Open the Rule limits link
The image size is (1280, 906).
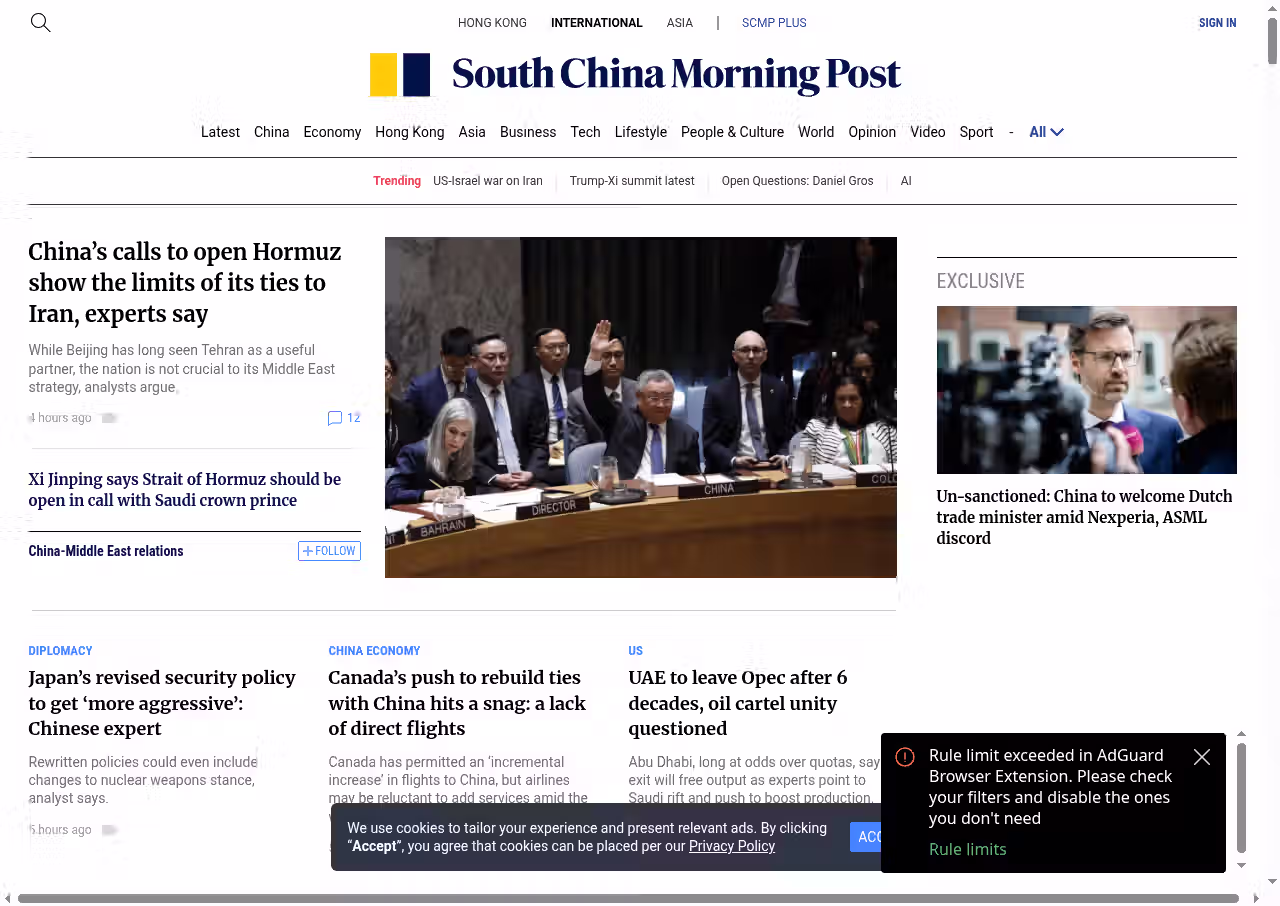[967, 849]
